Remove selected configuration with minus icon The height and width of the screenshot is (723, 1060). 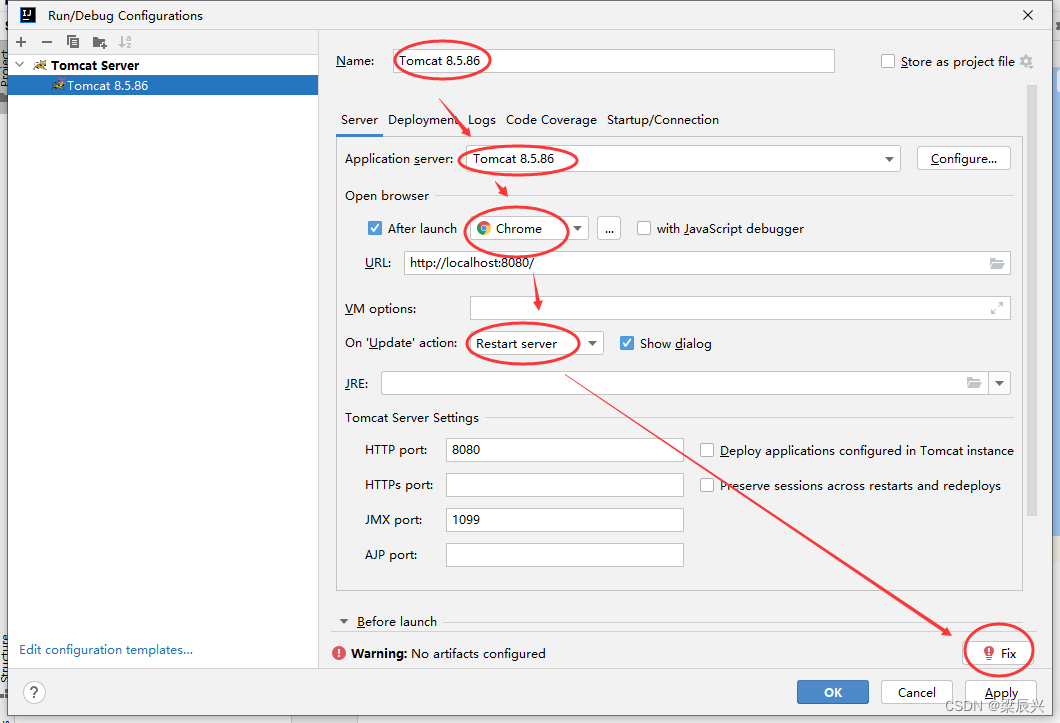click(x=47, y=42)
